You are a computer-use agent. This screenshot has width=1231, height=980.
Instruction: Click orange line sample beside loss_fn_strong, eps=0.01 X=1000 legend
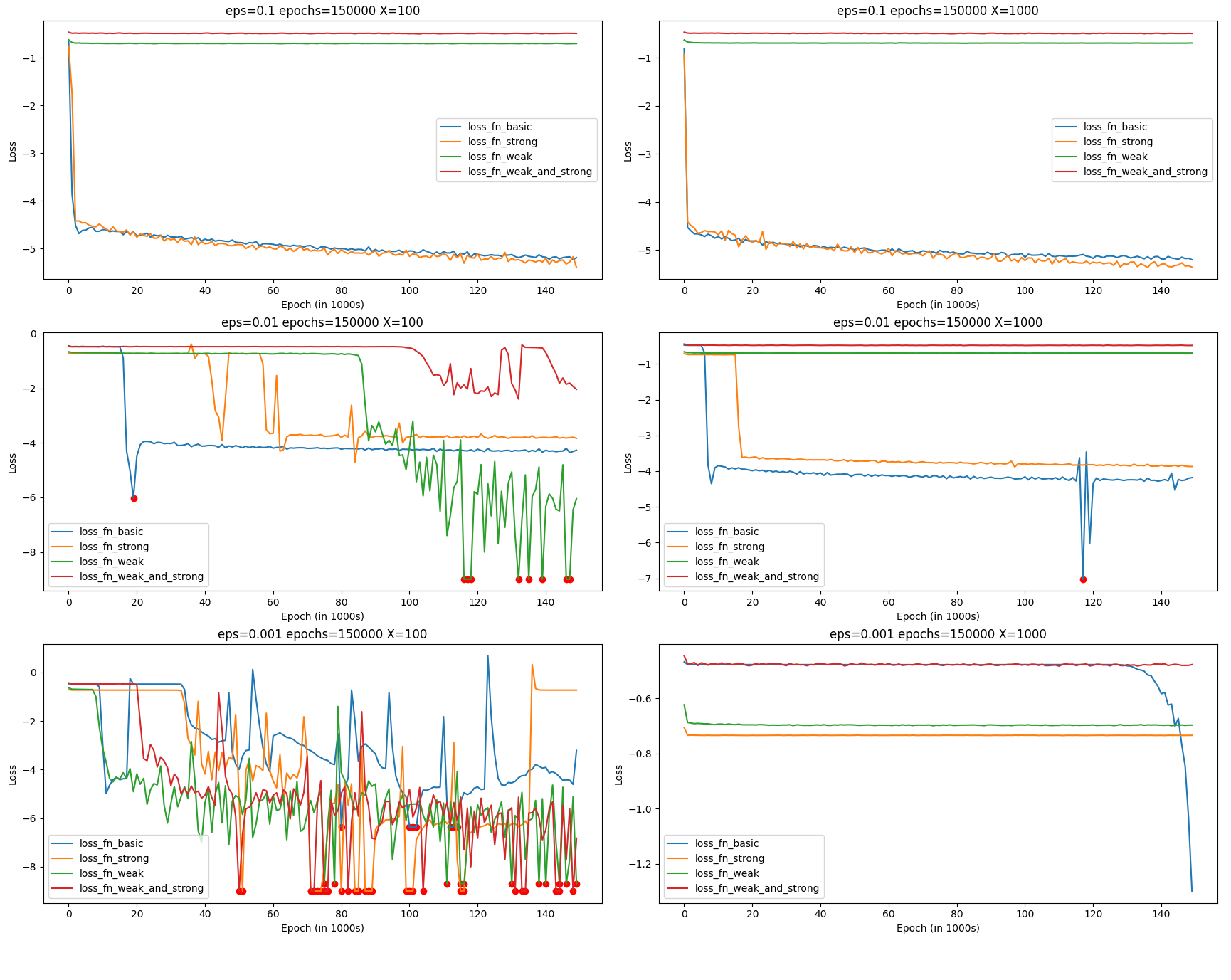coord(678,547)
